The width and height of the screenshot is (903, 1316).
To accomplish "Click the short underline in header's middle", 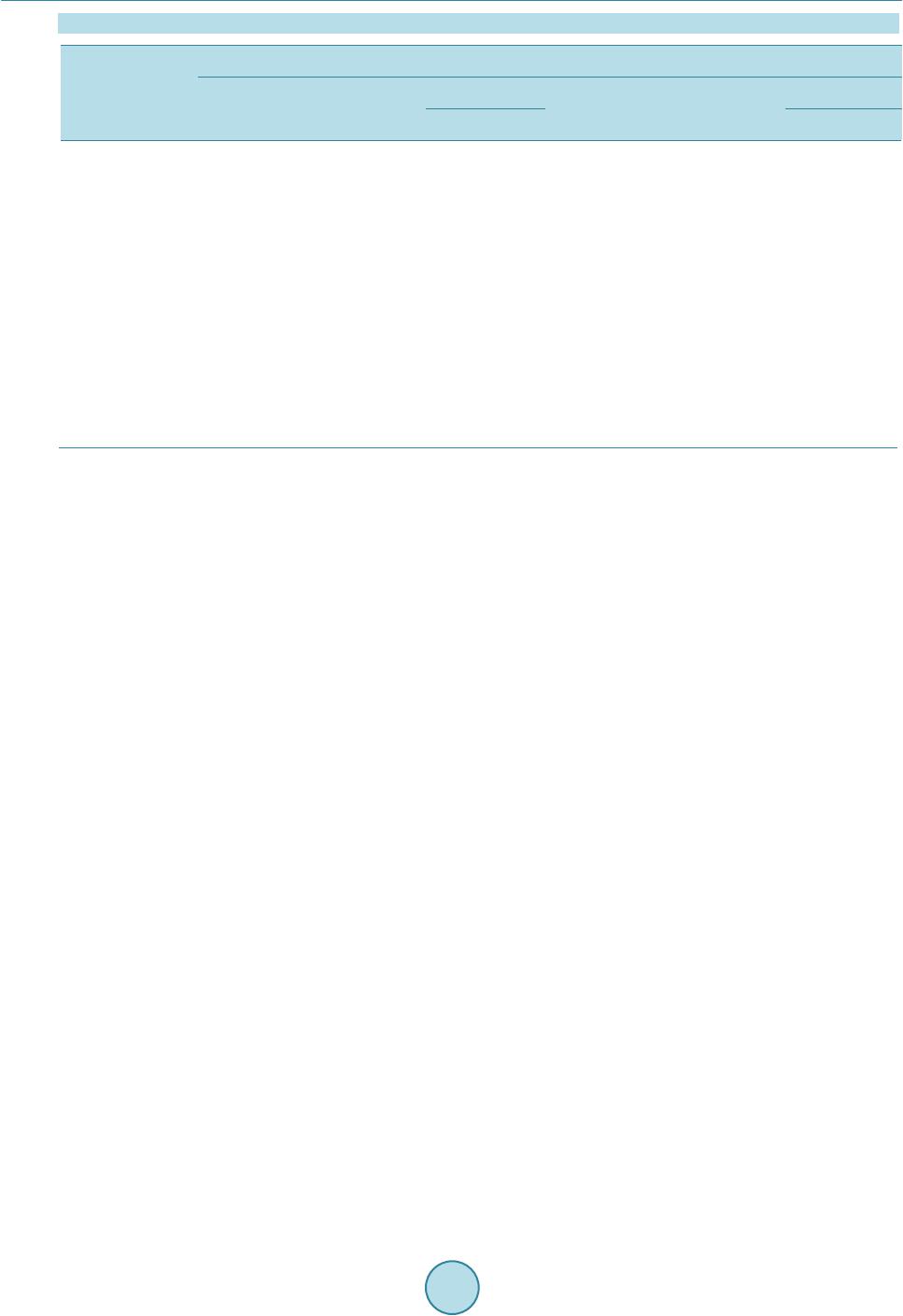I will pyautogui.click(x=485, y=108).
